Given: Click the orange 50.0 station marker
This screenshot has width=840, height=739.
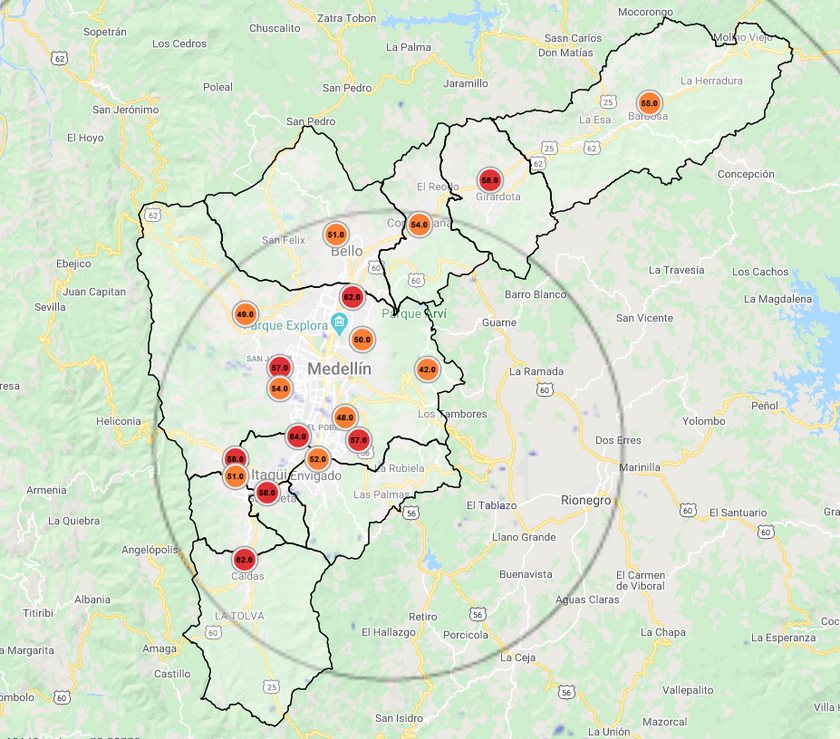Looking at the screenshot, I should click(362, 339).
